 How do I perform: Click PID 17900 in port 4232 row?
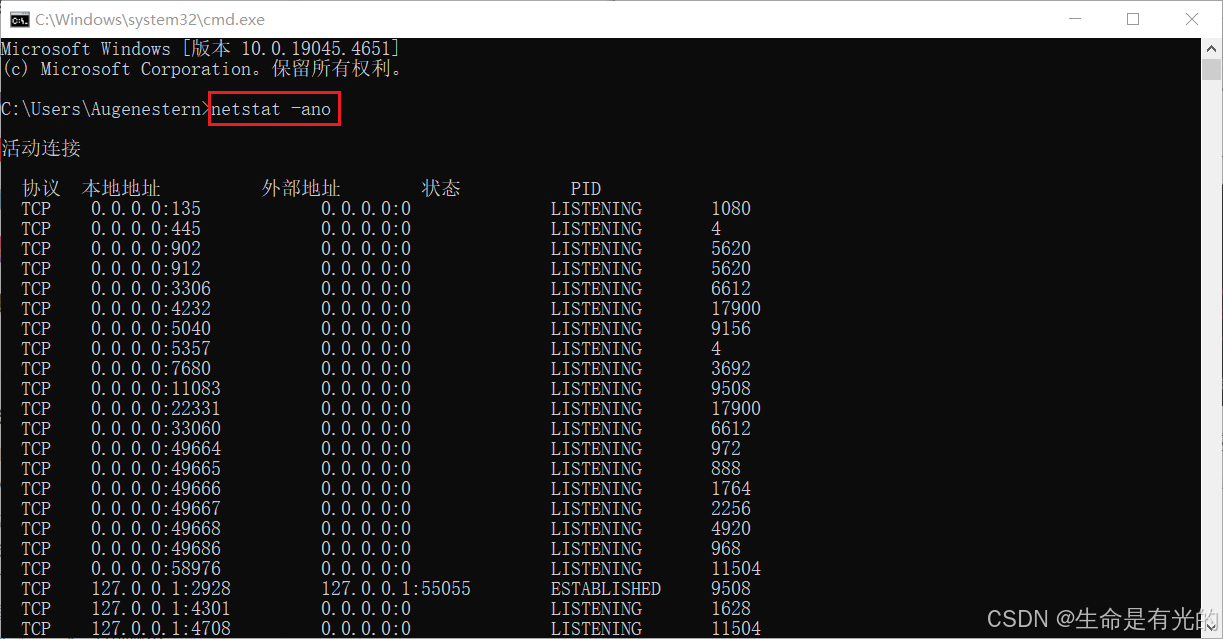[x=736, y=309]
